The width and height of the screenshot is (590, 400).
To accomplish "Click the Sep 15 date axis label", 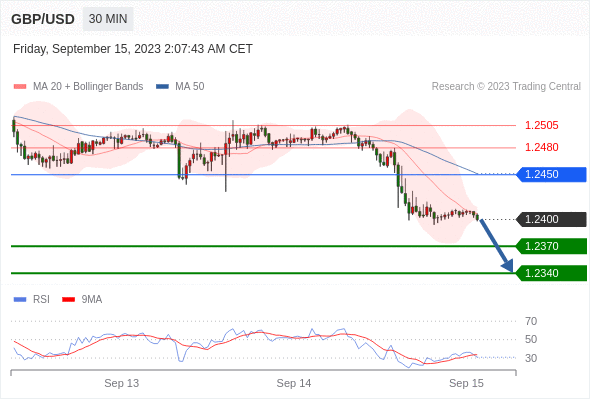I will (466, 383).
